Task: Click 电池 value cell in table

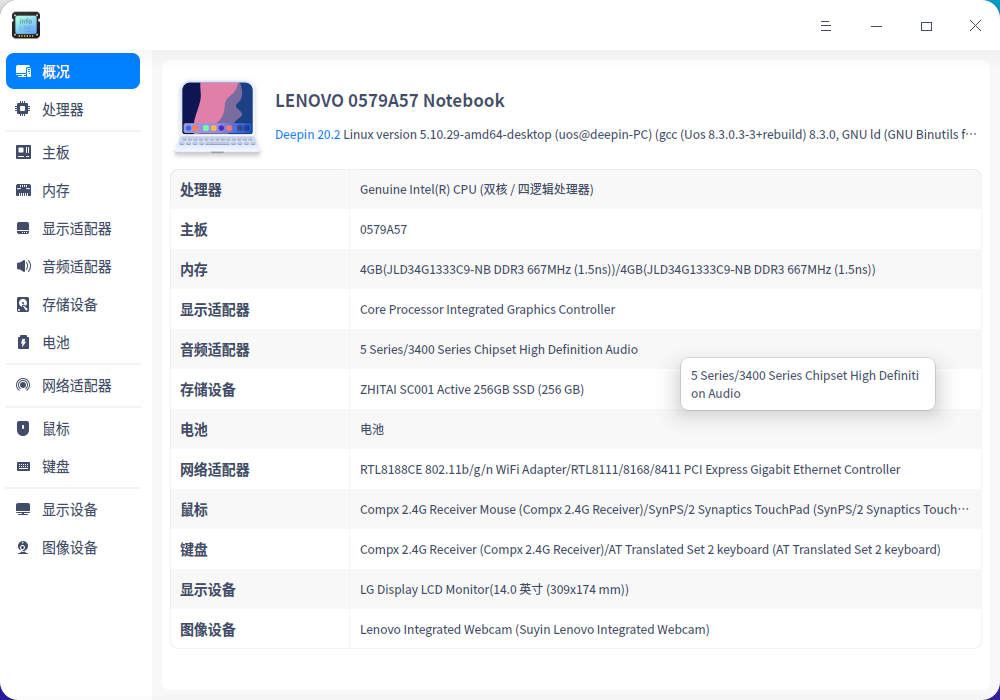Action: pos(372,430)
